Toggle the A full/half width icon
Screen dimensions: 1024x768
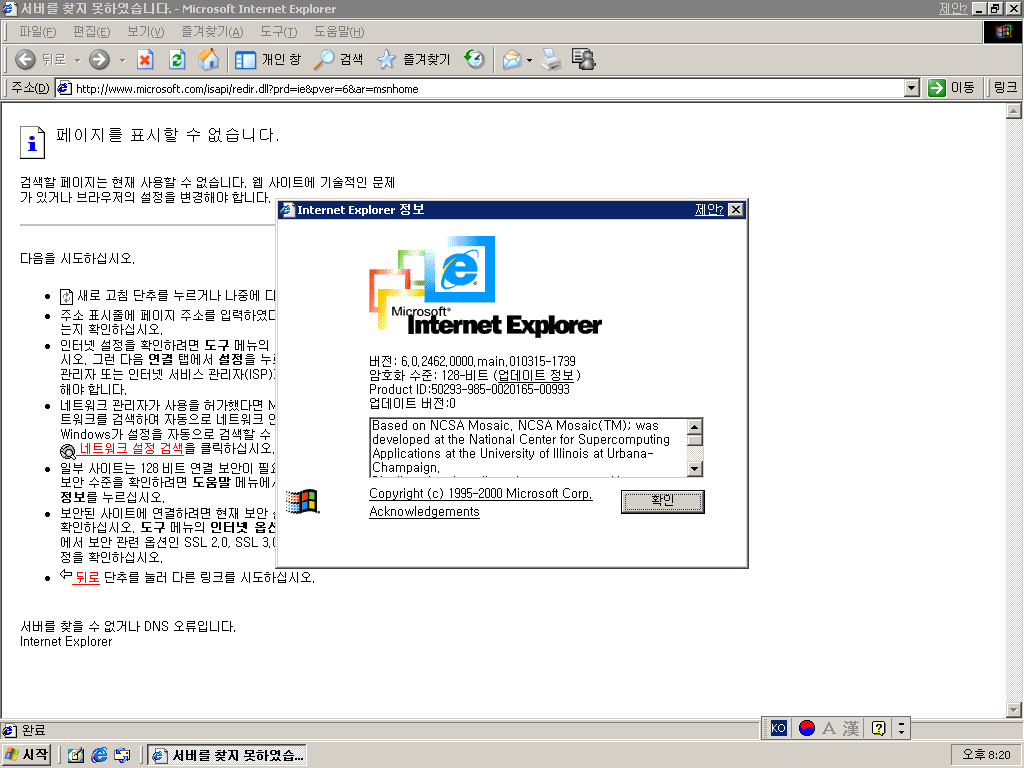pyautogui.click(x=829, y=728)
